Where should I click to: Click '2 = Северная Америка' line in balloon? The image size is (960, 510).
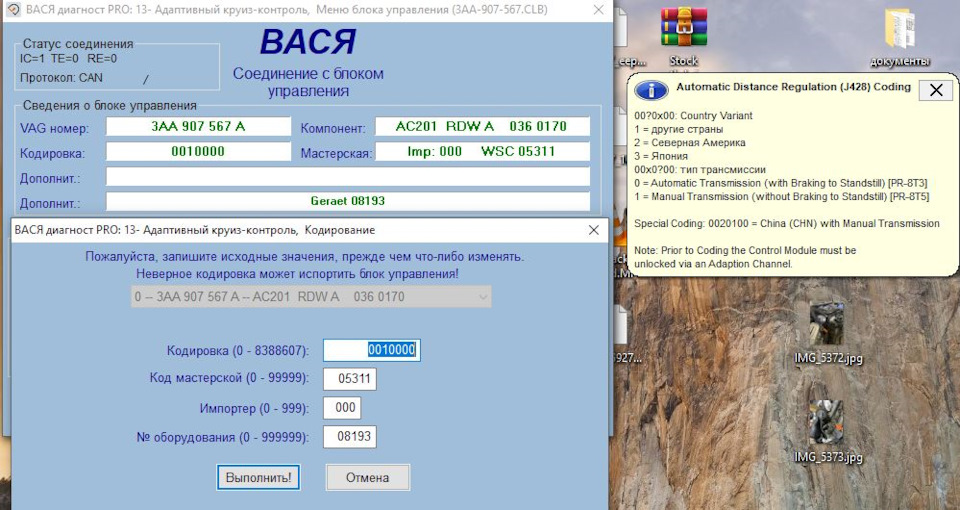[x=690, y=143]
